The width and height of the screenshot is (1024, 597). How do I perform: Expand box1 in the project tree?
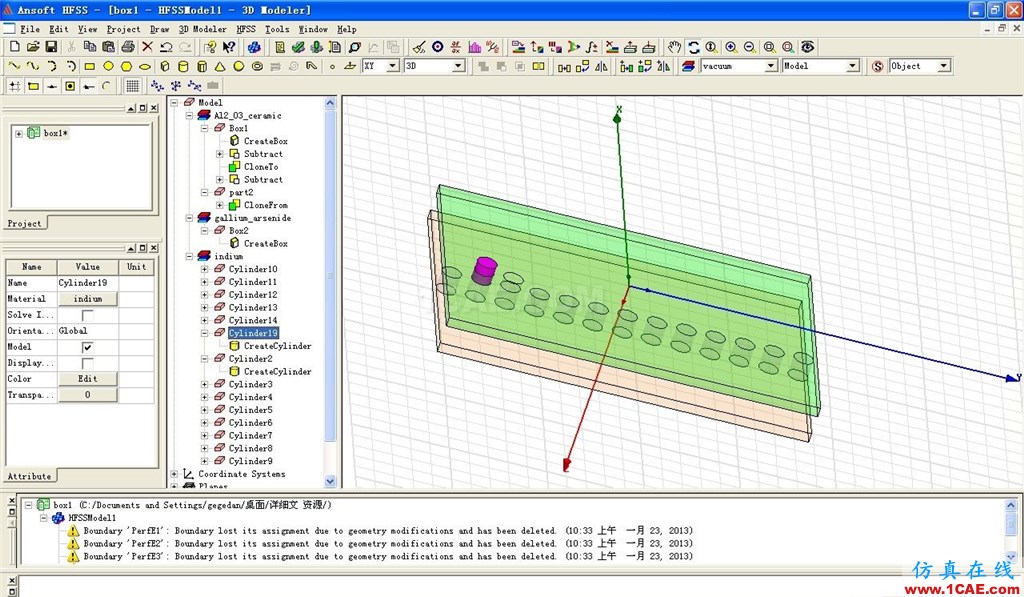click(x=19, y=134)
